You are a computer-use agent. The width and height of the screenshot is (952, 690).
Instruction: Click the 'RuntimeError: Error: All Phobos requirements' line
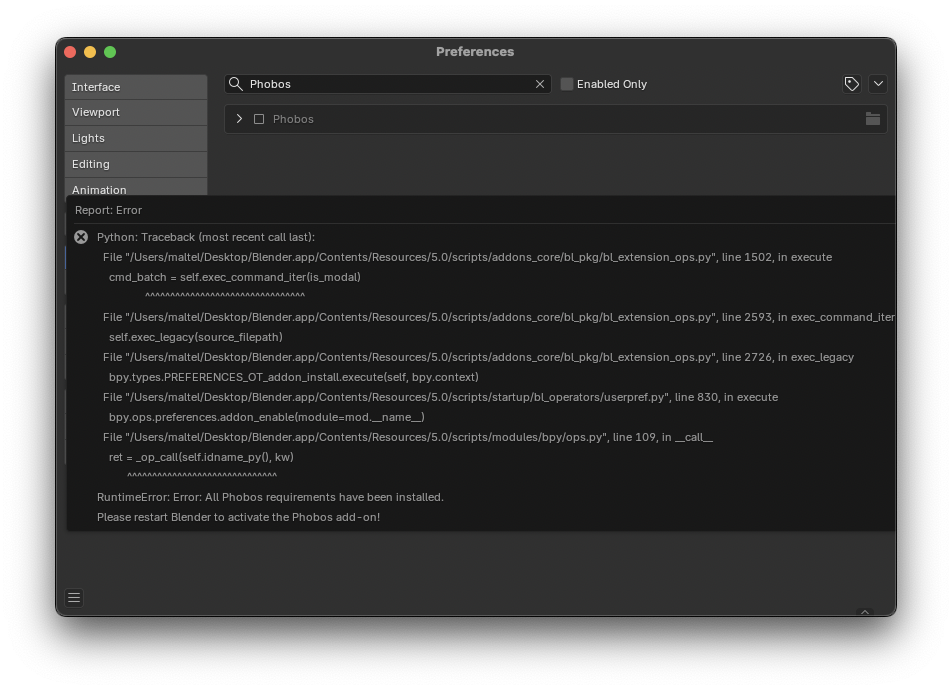coord(270,497)
